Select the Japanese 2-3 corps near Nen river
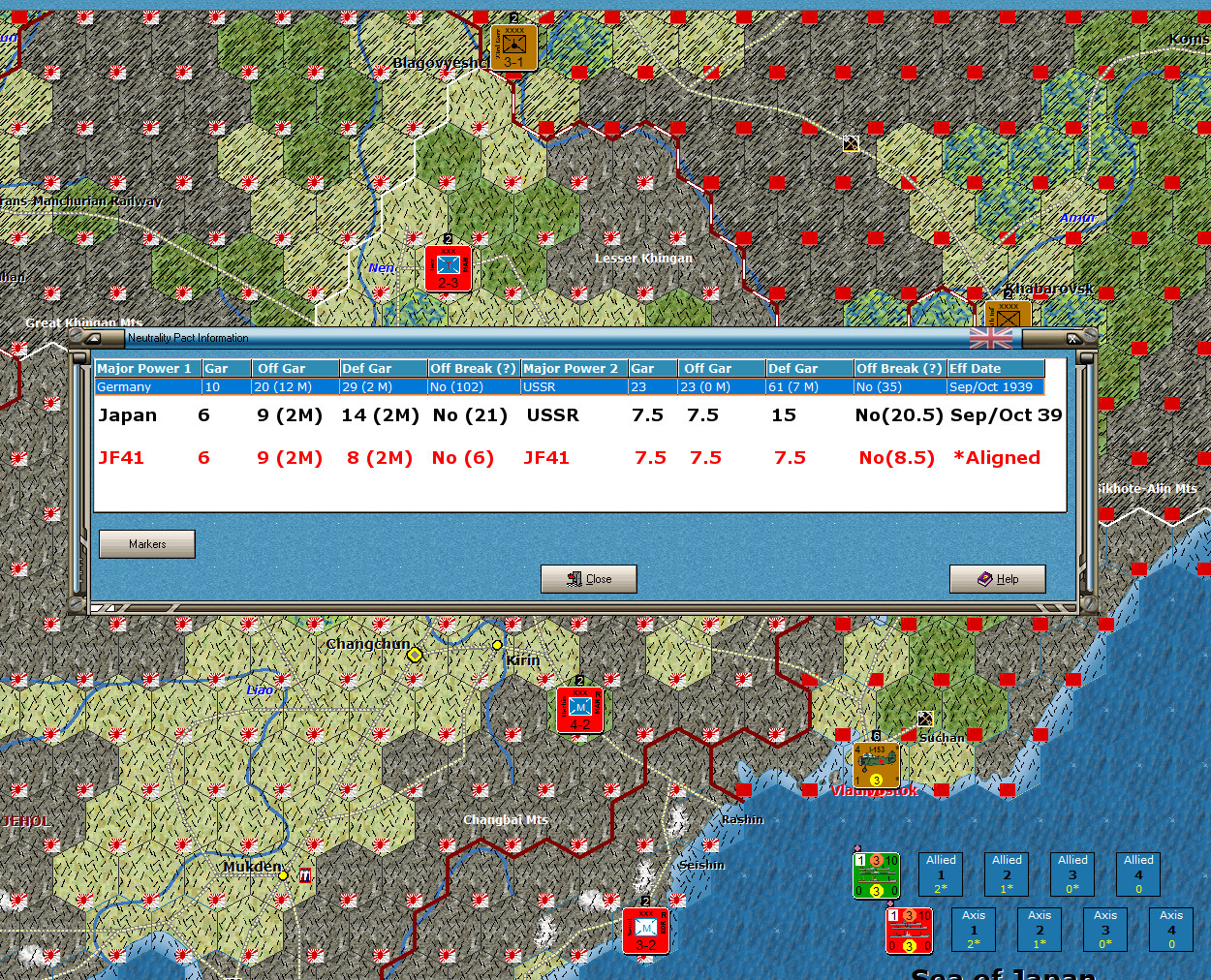The width and height of the screenshot is (1211, 980). 448,268
